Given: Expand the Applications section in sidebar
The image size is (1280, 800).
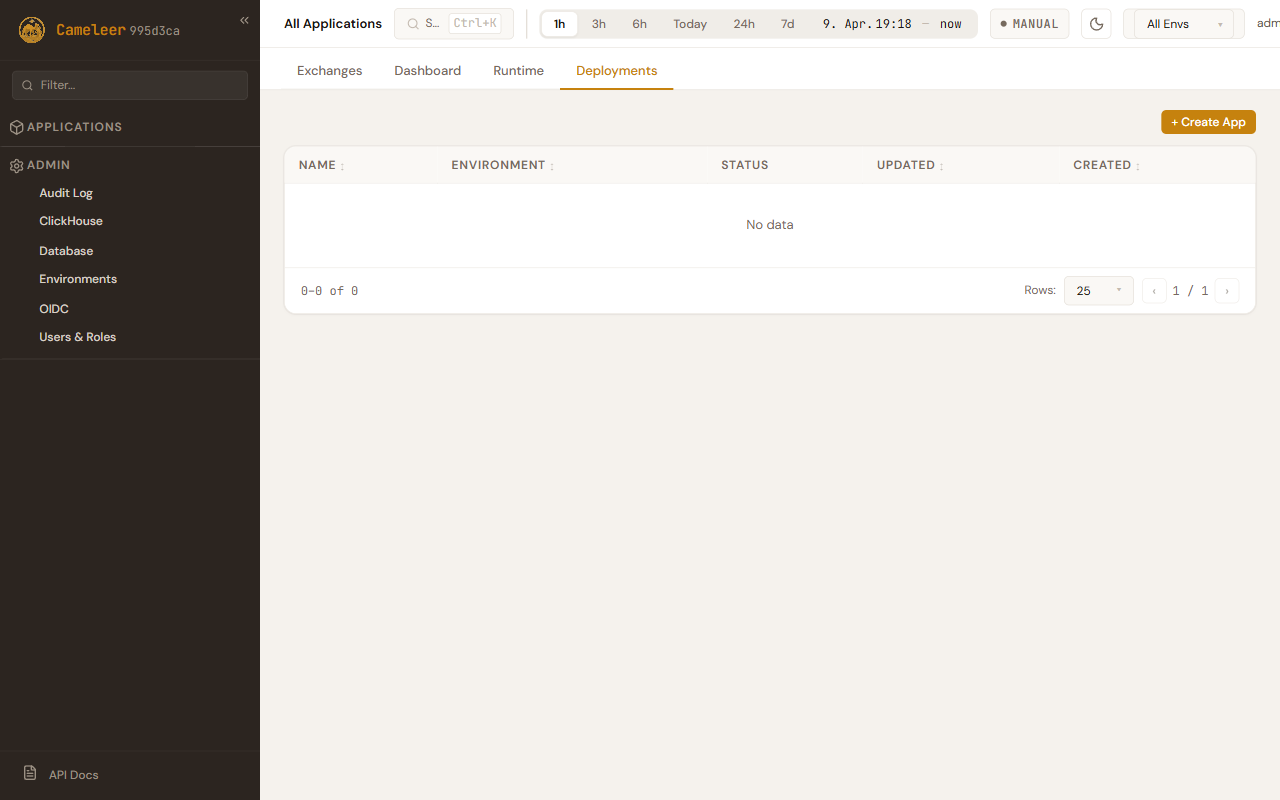Looking at the screenshot, I should click(x=74, y=127).
